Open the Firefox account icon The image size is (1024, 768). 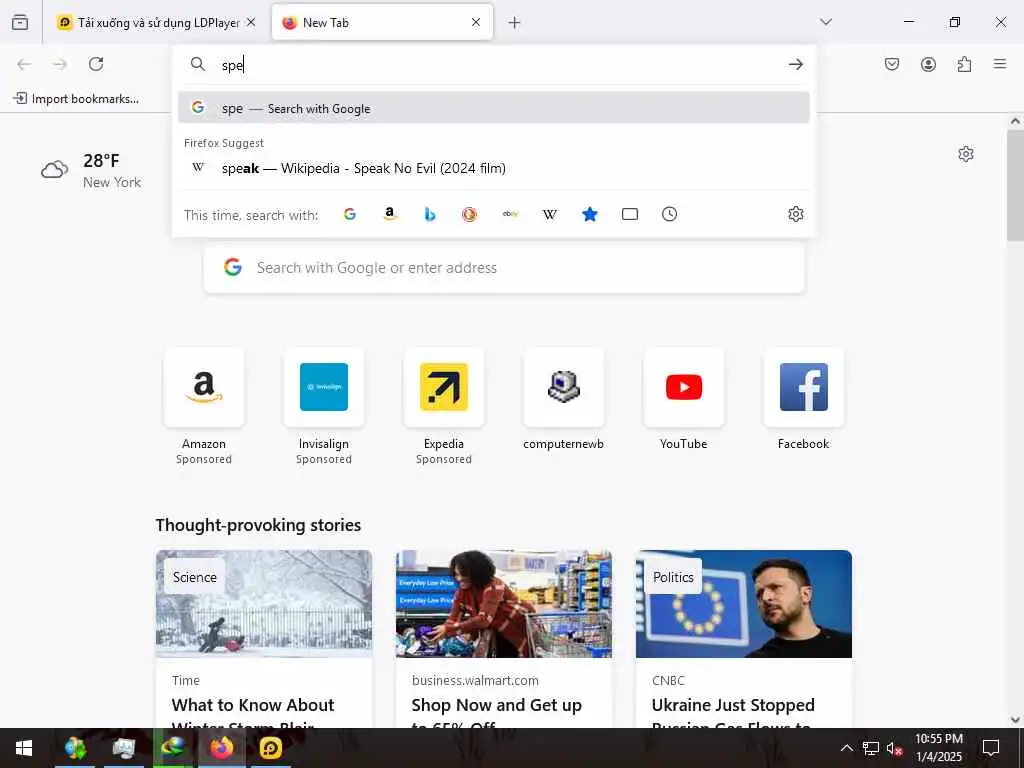point(928,64)
